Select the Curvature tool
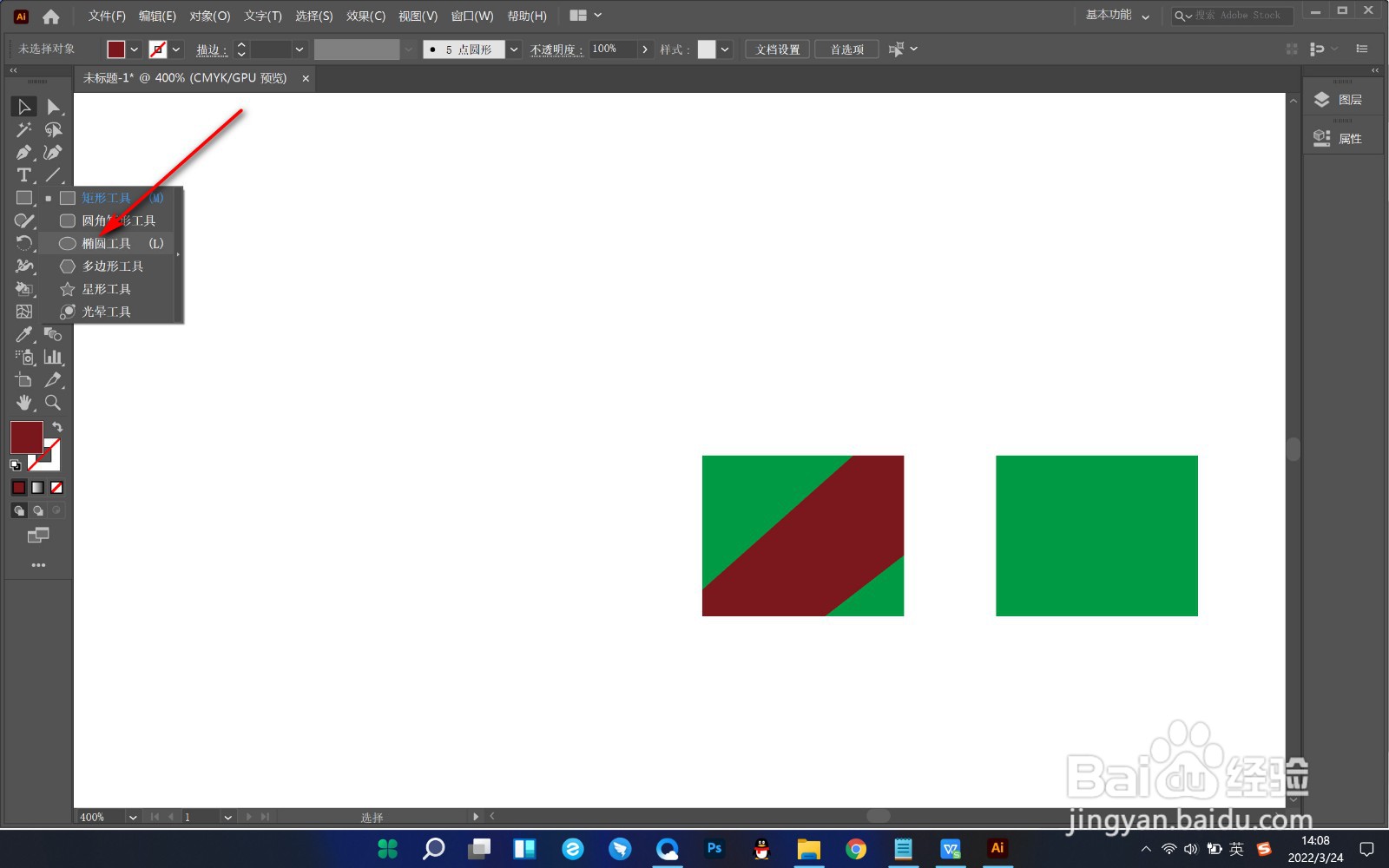Viewport: 1389px width, 868px height. coord(54,153)
